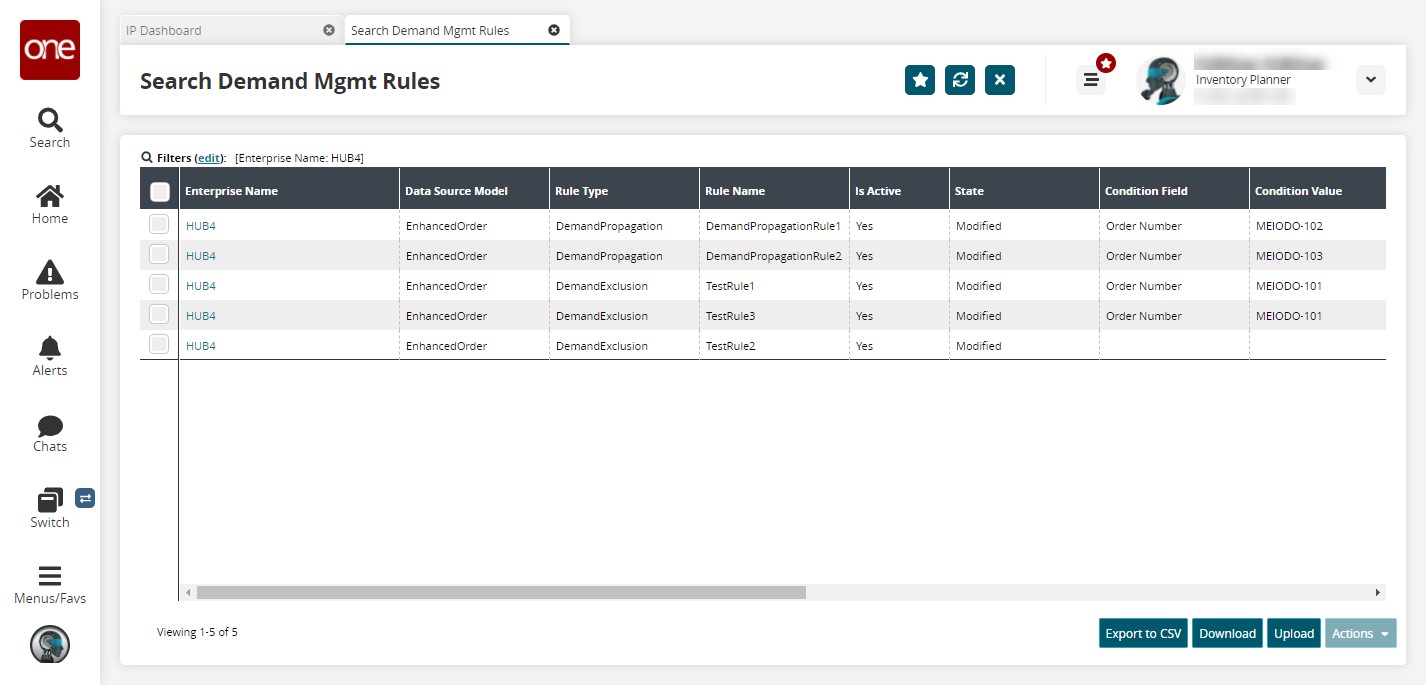The image size is (1426, 685).
Task: Expand the Actions dropdown button
Action: 1360,633
